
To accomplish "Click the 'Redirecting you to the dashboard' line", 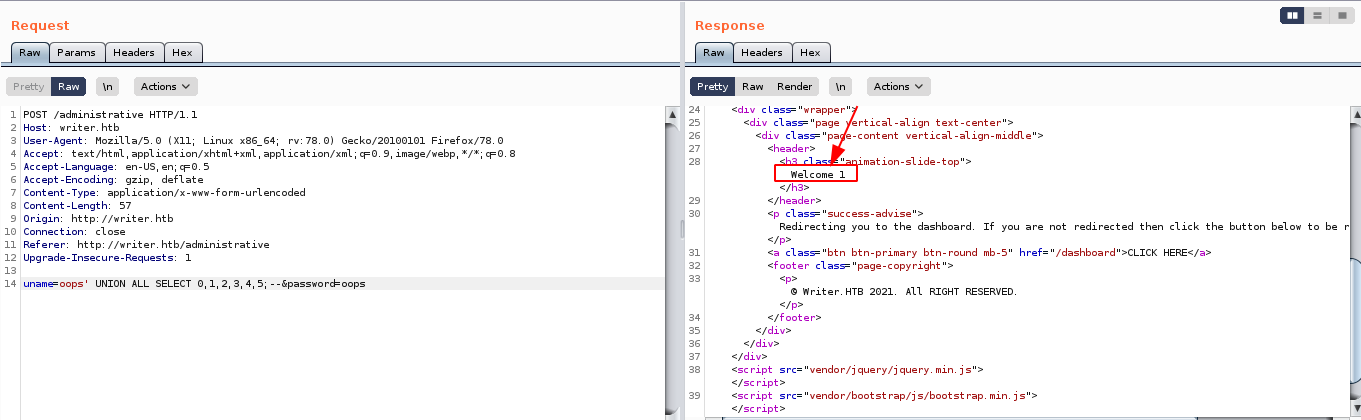I will click(1064, 226).
